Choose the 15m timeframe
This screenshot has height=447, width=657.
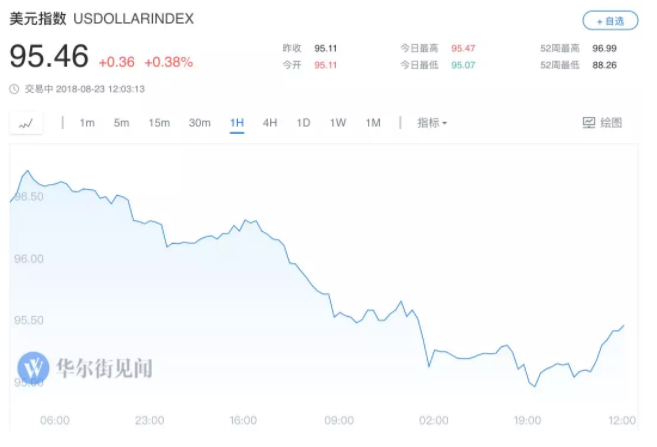coord(159,123)
